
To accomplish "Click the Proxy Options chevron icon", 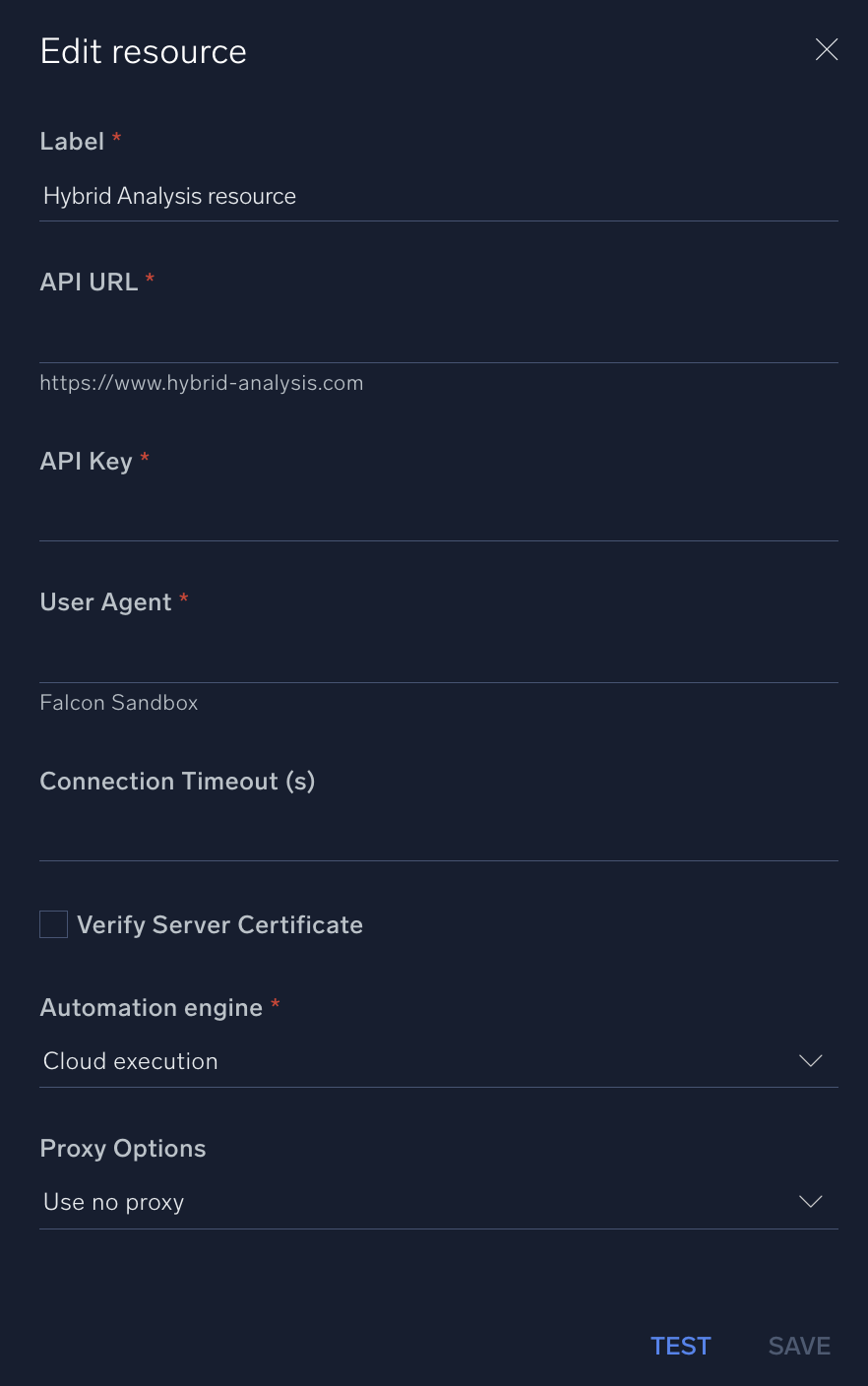I will tap(810, 1202).
